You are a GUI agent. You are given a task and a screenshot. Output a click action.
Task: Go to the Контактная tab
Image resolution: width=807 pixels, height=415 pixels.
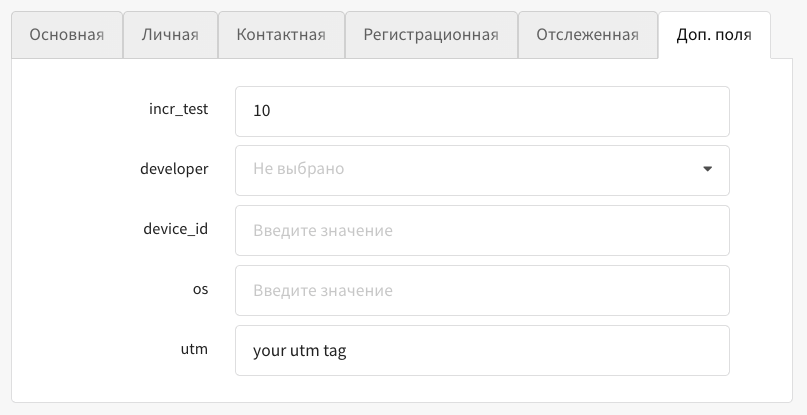[281, 36]
